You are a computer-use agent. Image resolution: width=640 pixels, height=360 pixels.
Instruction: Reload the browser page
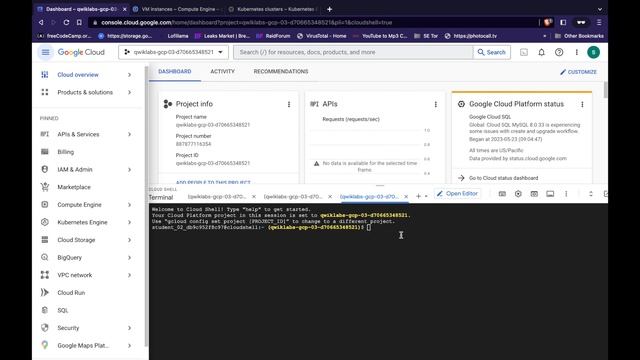point(66,22)
